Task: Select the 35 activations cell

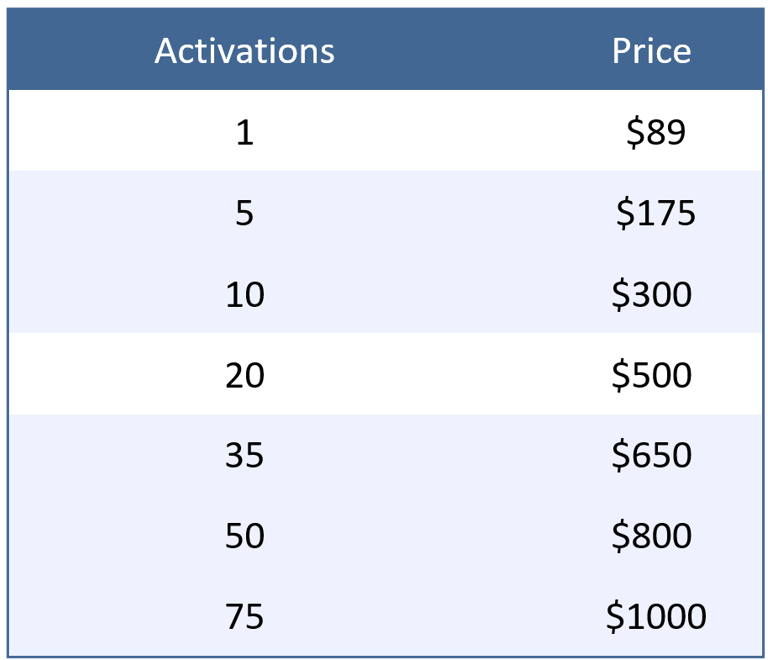Action: pyautogui.click(x=244, y=455)
